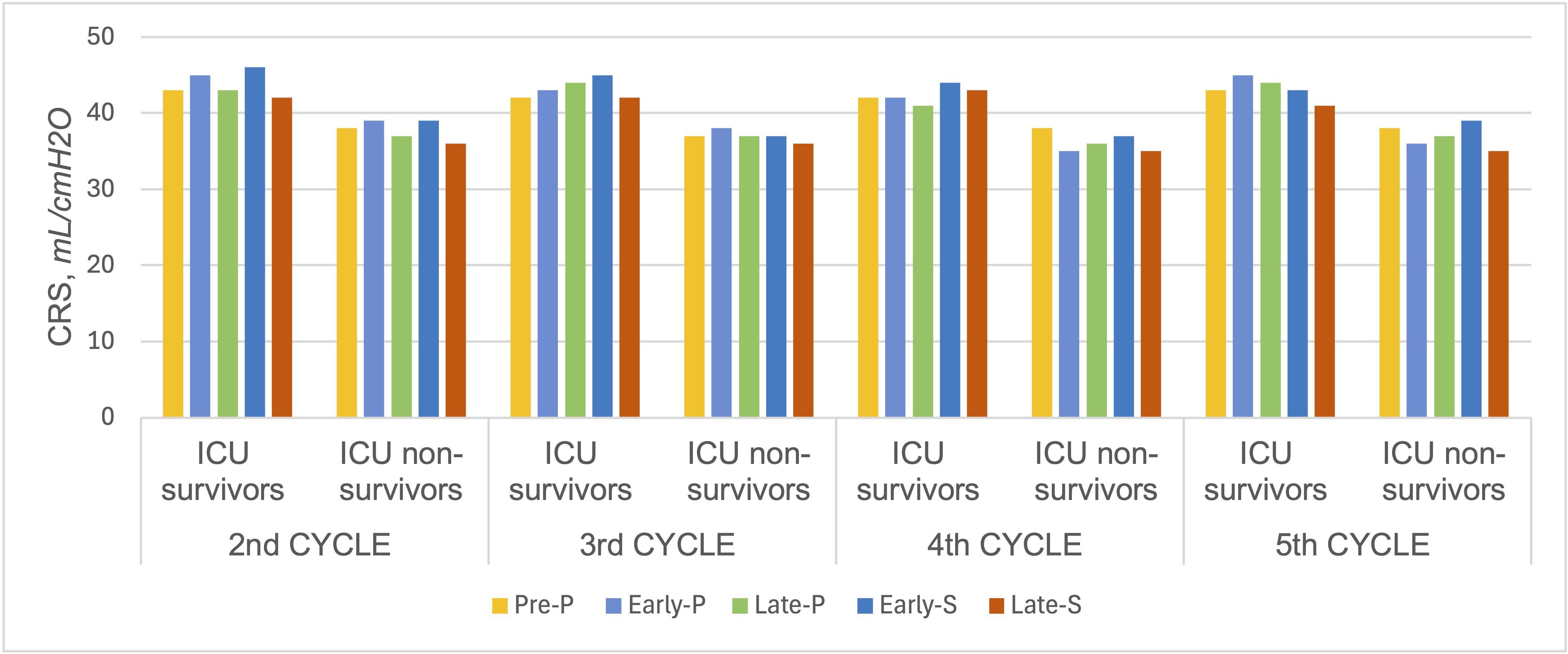The width and height of the screenshot is (1568, 654).
Task: Click ICU non-survivors label under 3rd CYCLE
Action: coord(749,471)
